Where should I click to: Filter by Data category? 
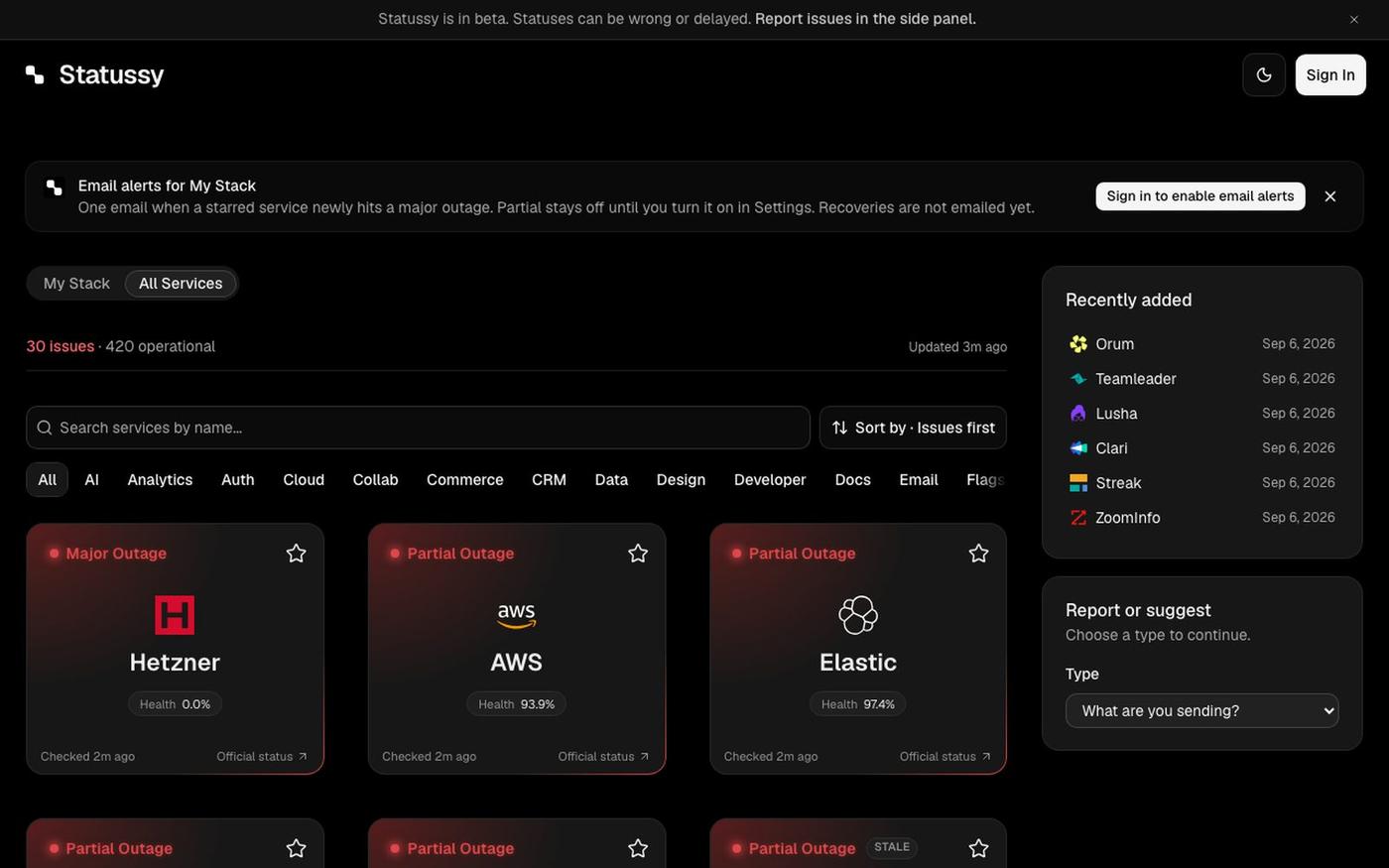click(x=611, y=479)
